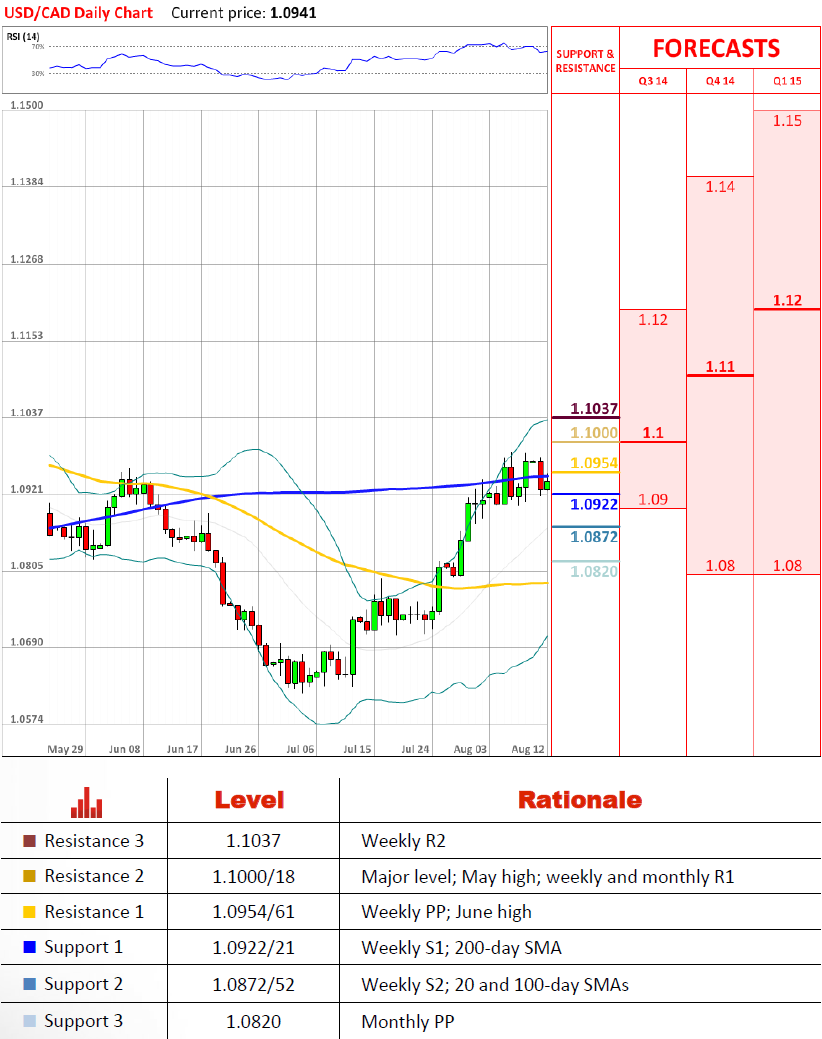The height and width of the screenshot is (1039, 822).
Task: Click the 1.1037 level table cell
Action: [253, 841]
